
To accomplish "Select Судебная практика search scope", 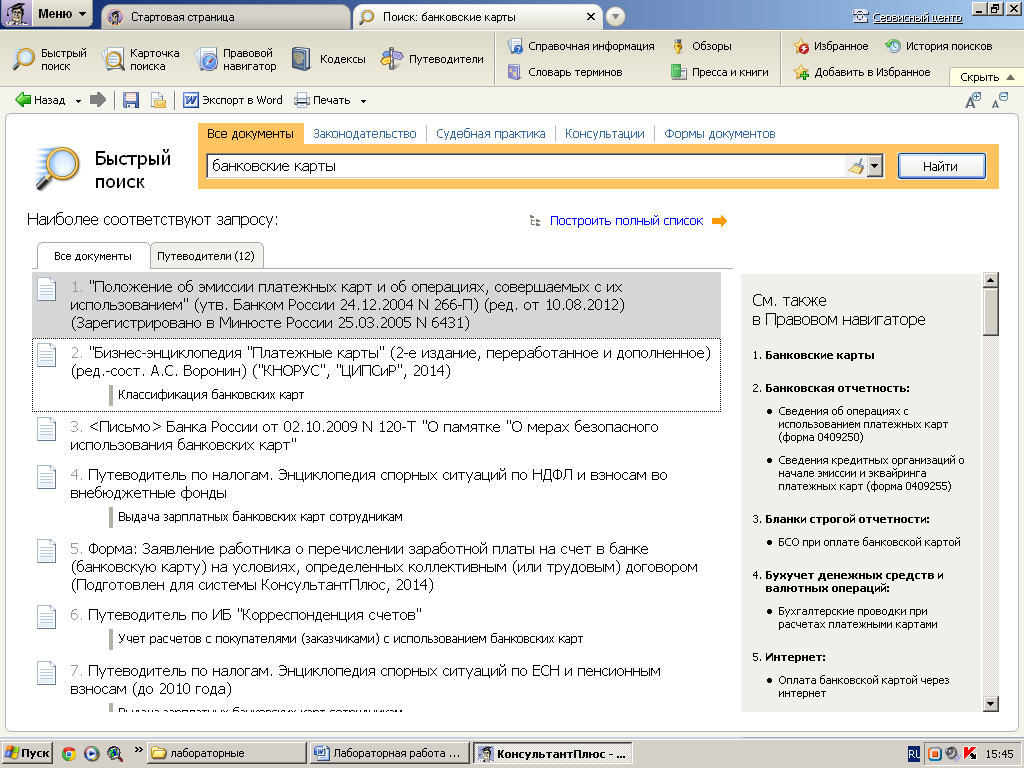I will click(x=490, y=134).
